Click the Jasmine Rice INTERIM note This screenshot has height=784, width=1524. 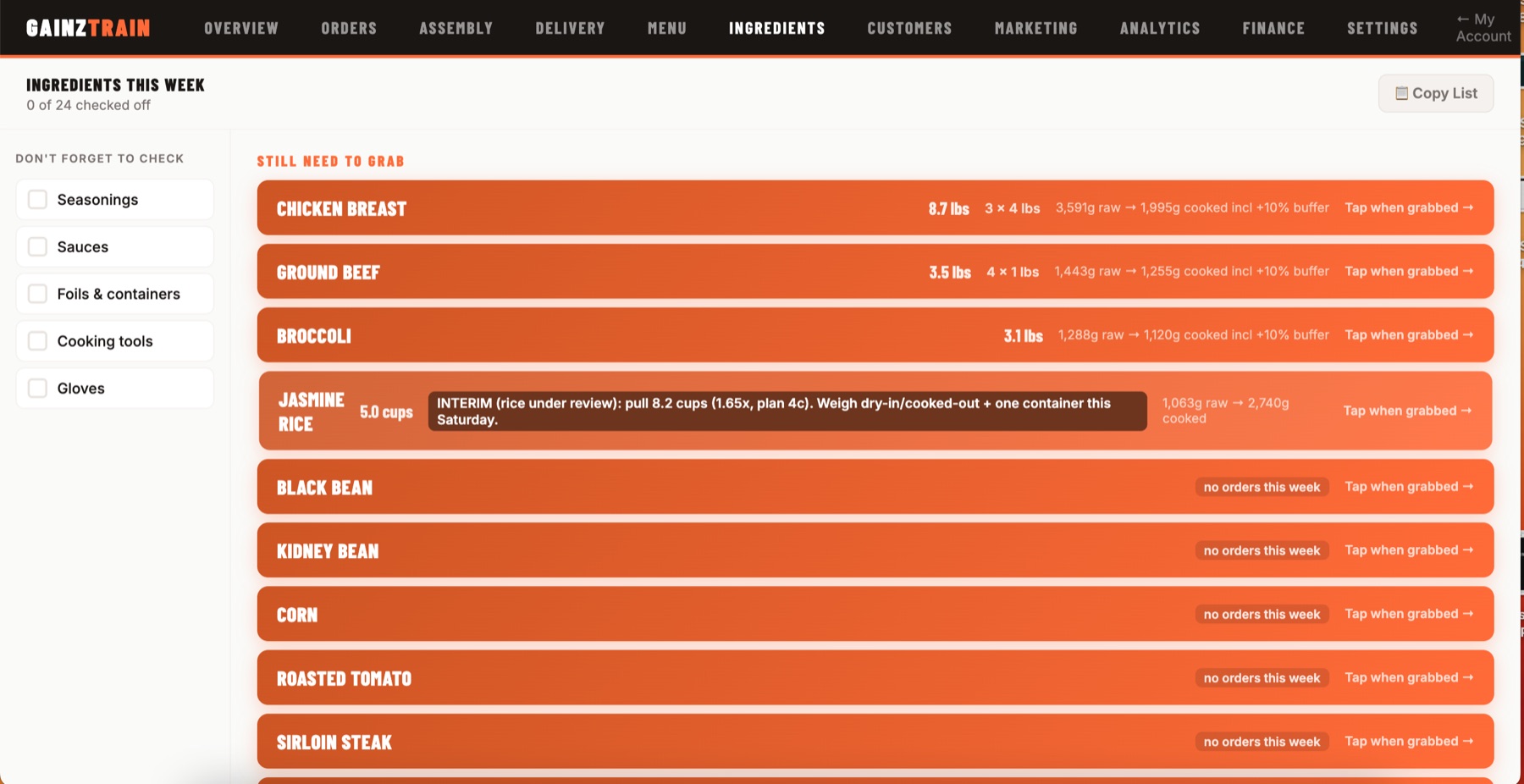point(787,411)
